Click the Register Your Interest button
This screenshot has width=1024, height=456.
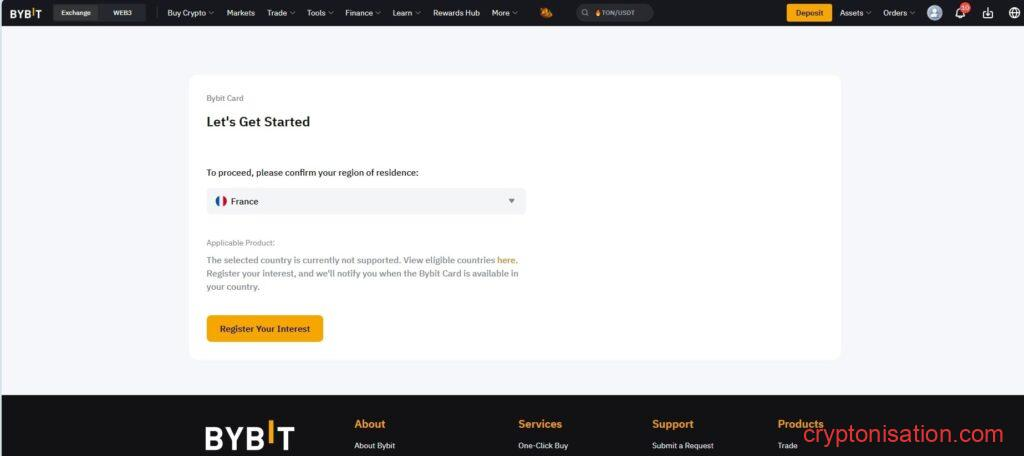tap(265, 329)
